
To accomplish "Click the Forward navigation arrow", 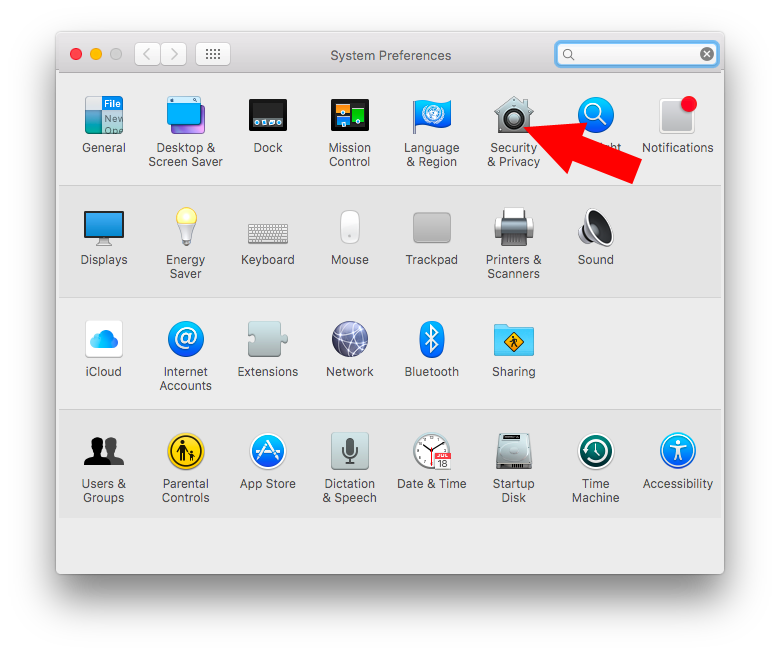I will (x=174, y=54).
